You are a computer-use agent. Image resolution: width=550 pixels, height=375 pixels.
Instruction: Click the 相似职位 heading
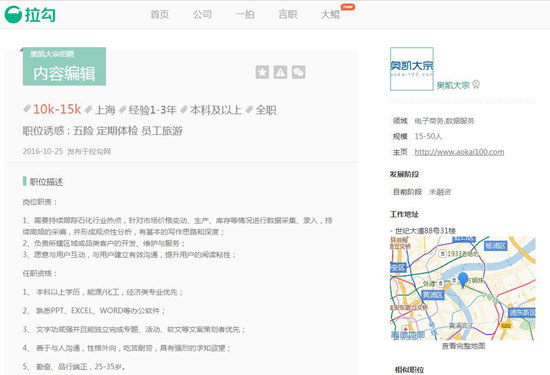[x=409, y=370]
